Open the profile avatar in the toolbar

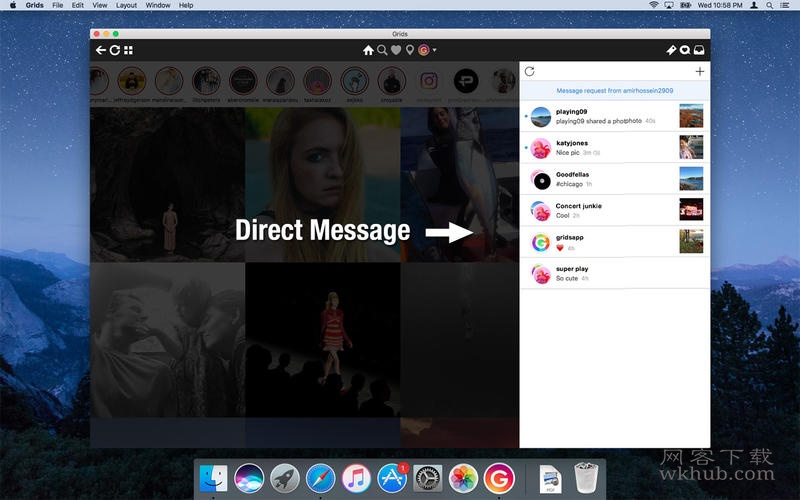423,50
